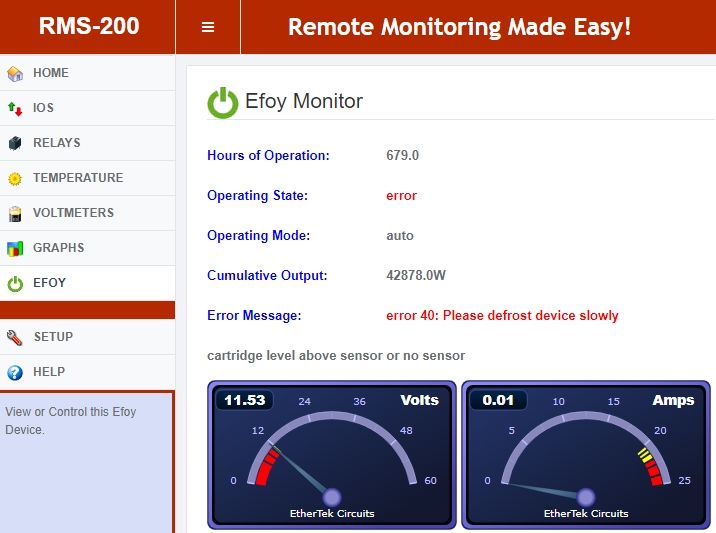Click the sun Temperature icon
The height and width of the screenshot is (533, 716).
[15, 178]
